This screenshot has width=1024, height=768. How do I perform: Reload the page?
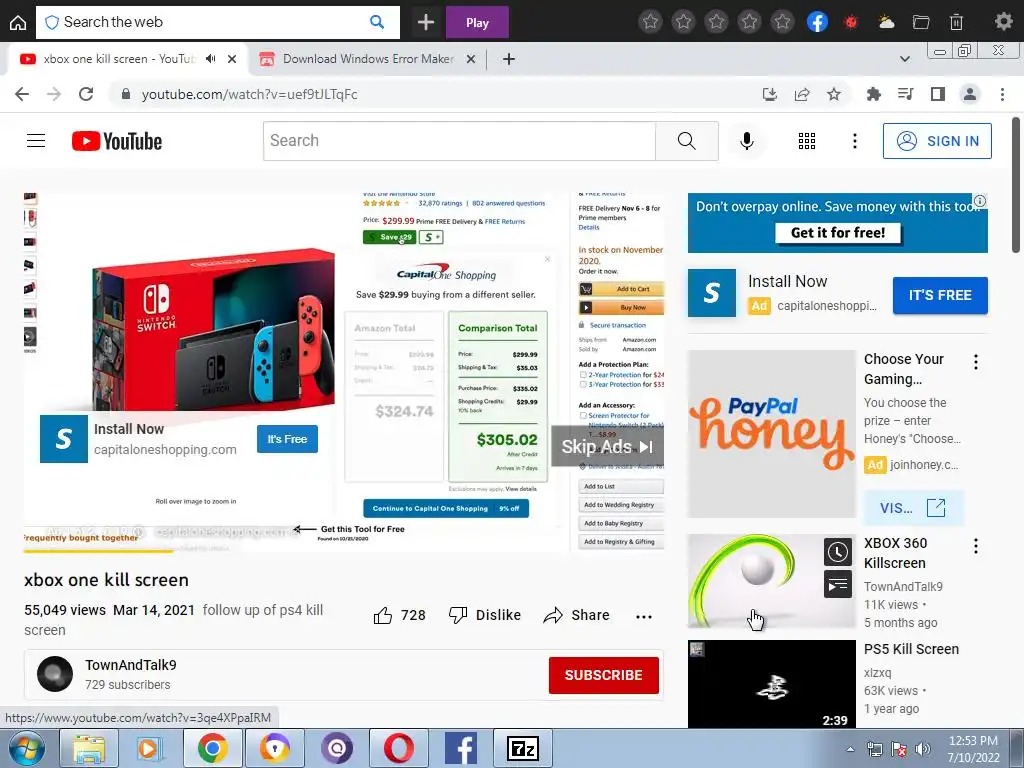click(x=86, y=94)
